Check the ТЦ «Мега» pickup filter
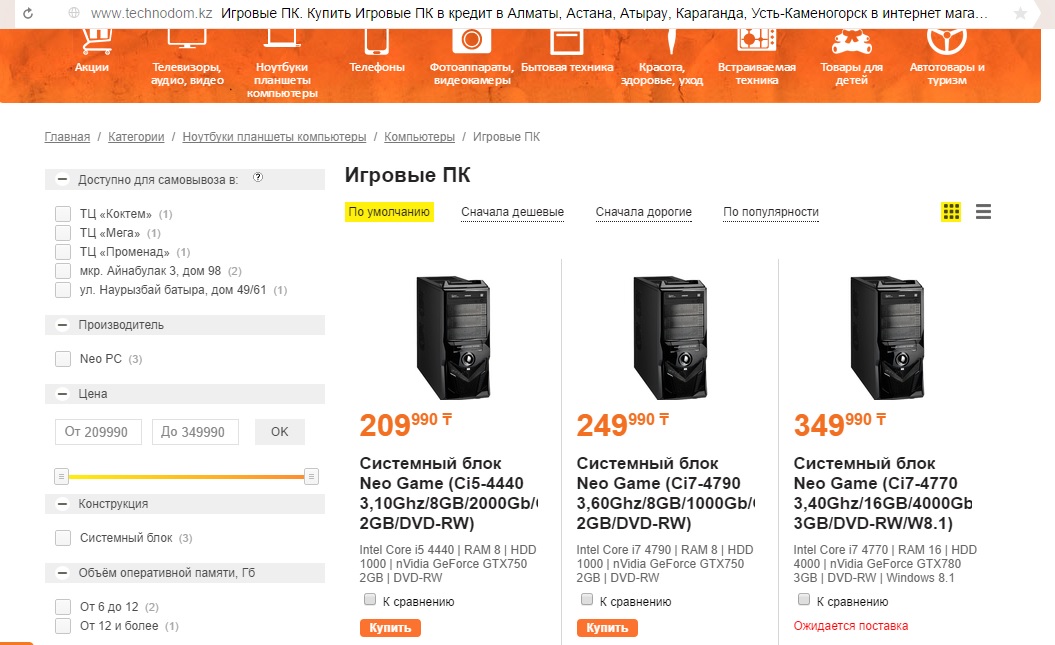This screenshot has height=645, width=1055. click(x=63, y=233)
